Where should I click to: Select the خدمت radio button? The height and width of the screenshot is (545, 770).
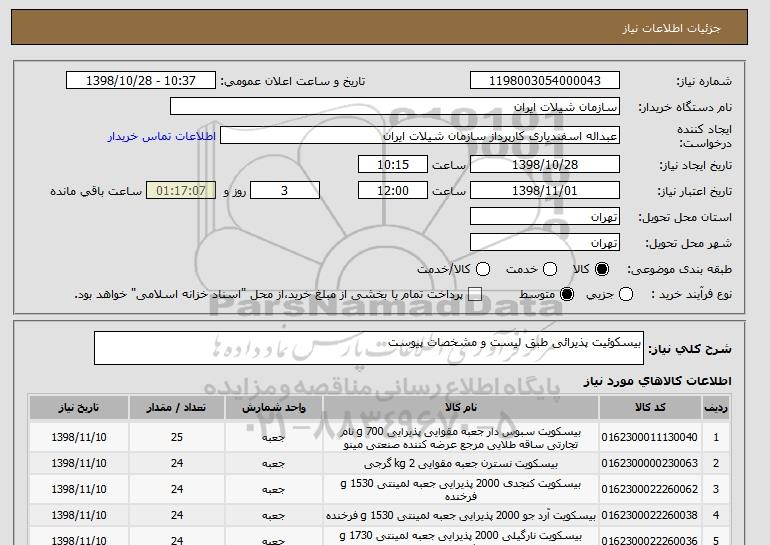tap(550, 269)
